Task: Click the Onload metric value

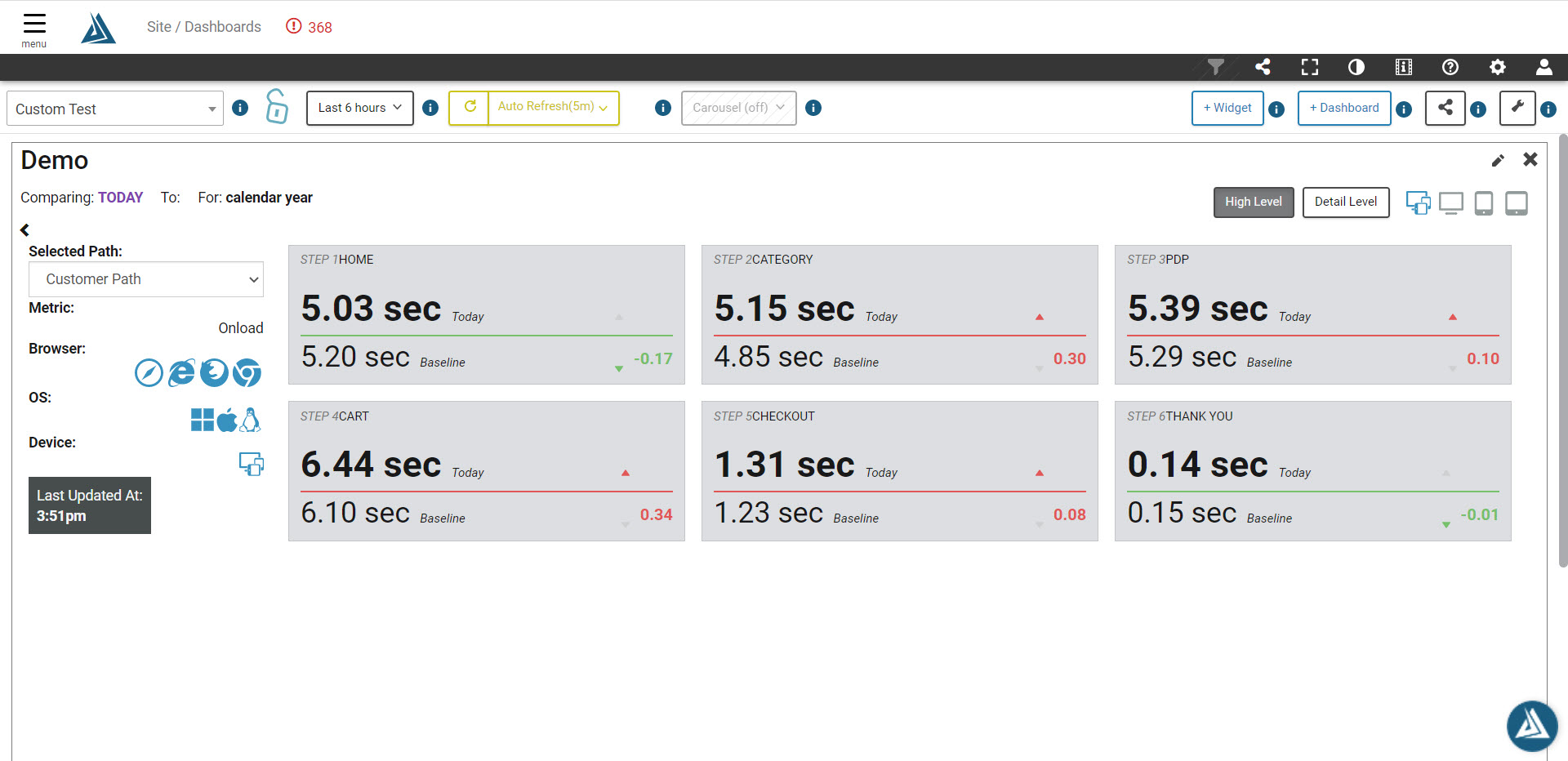Action: pos(241,328)
